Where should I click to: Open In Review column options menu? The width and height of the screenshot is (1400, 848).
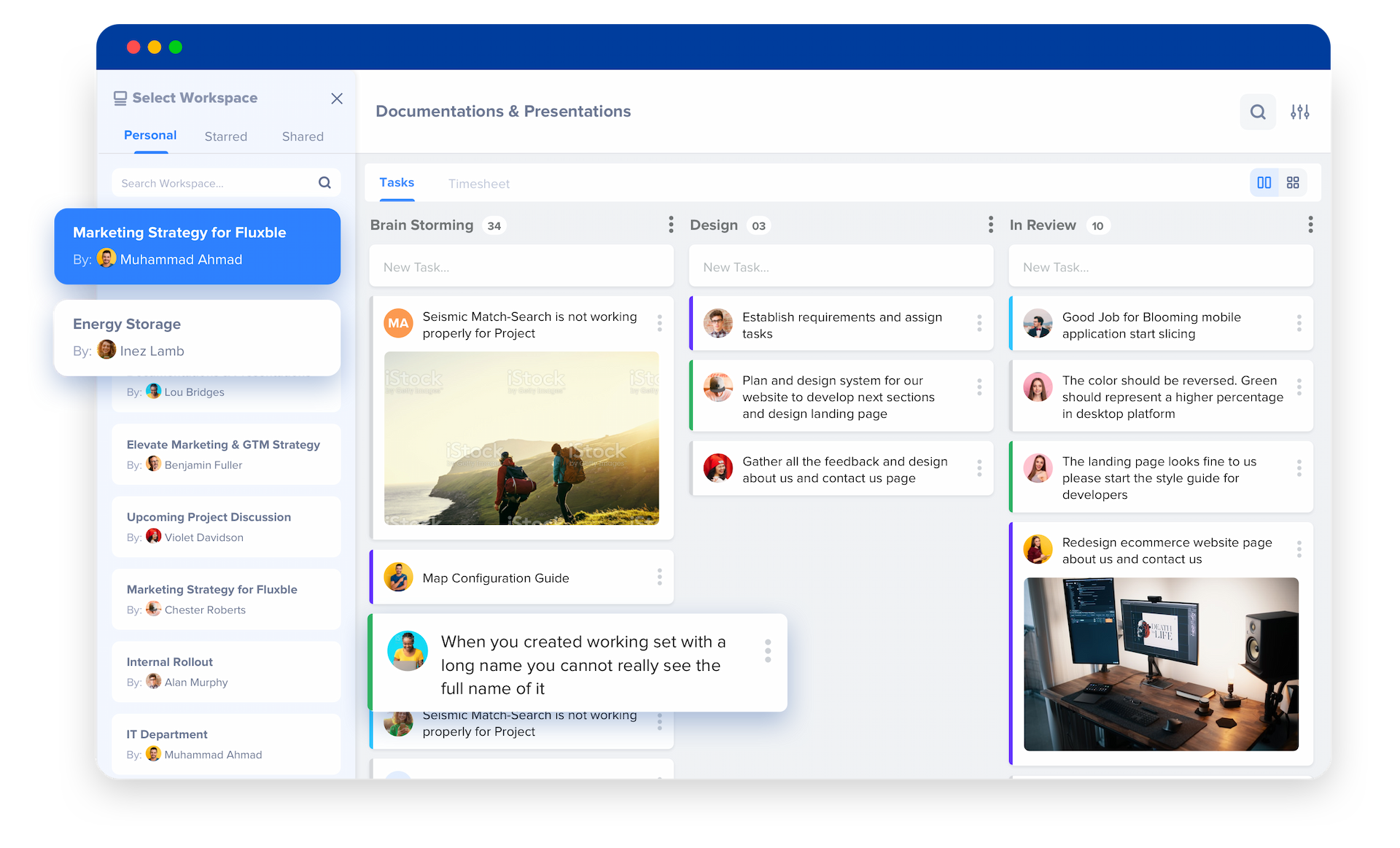tap(1310, 225)
